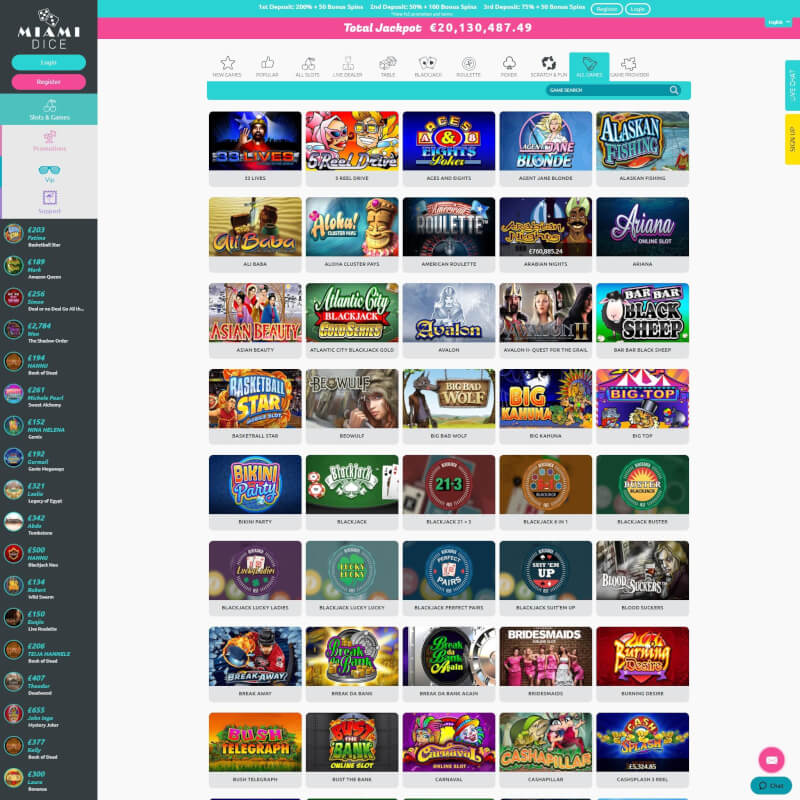Viewport: 800px width, 800px height.
Task: Open Game Provider puzzle category
Action: [x=629, y=66]
